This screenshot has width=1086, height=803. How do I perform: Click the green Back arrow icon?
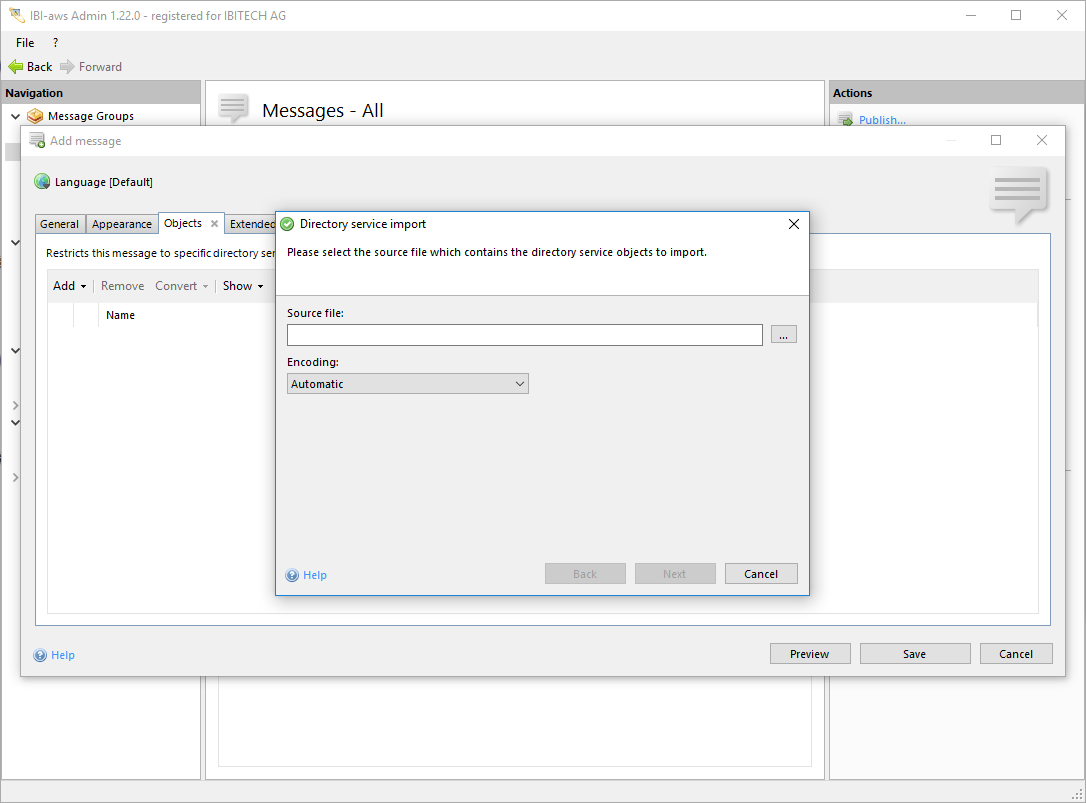(x=15, y=67)
